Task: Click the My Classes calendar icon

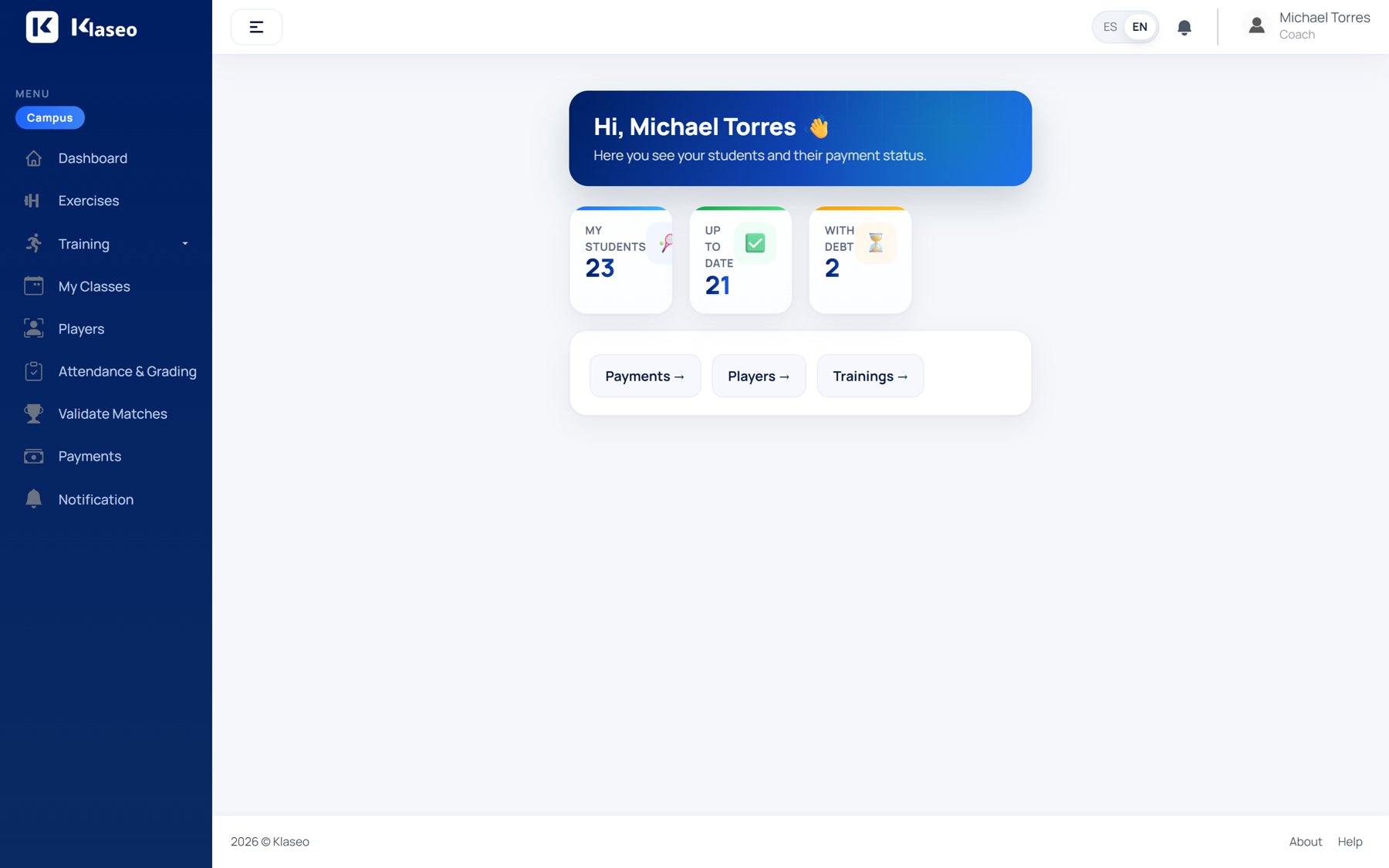Action: 34,286
